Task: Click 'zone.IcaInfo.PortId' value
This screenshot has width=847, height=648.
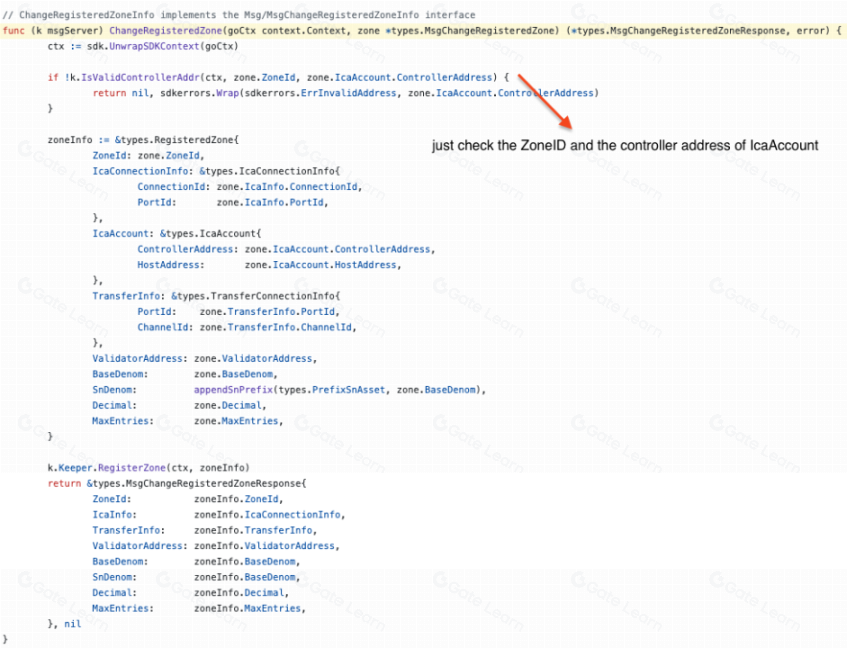Action: [270, 202]
